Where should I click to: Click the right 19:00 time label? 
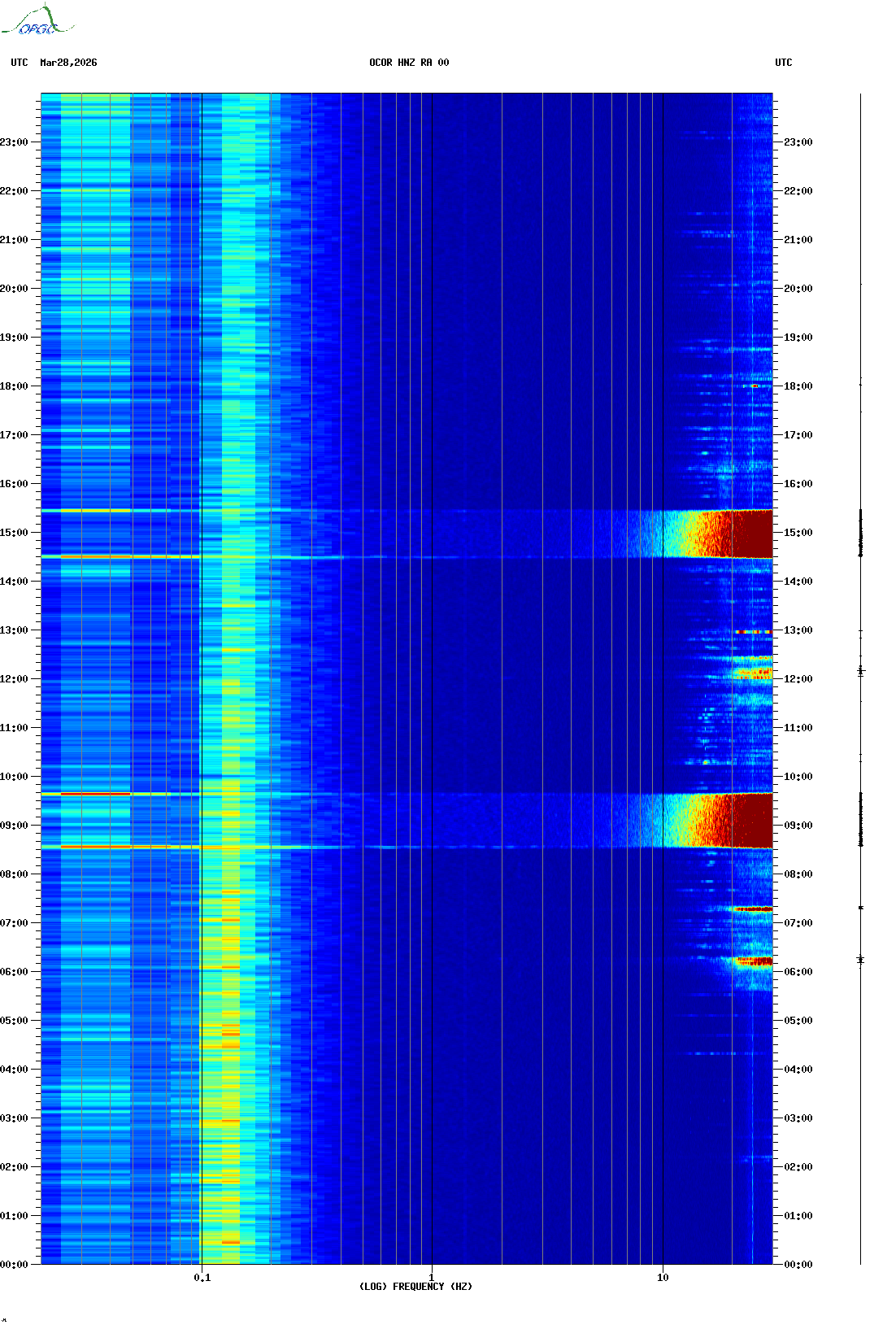[798, 338]
